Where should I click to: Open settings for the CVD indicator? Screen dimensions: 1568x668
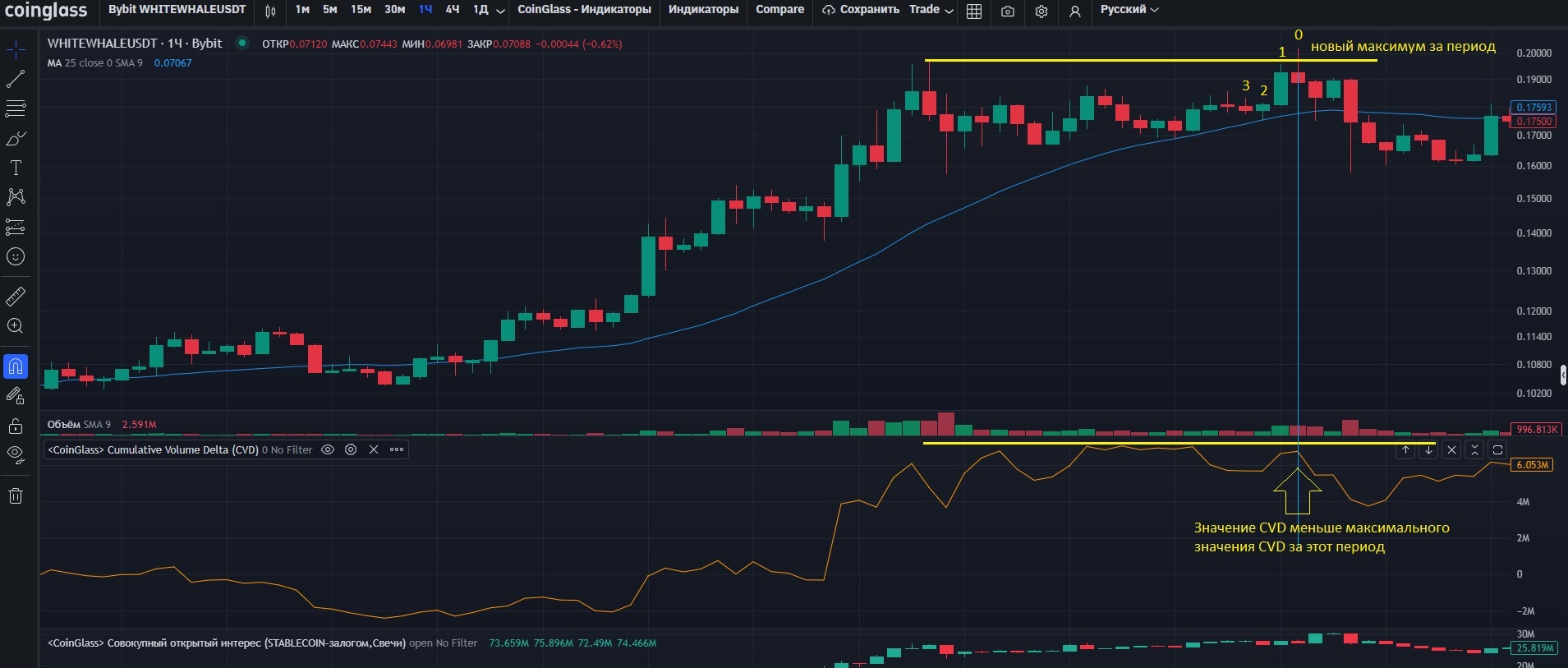click(x=351, y=450)
